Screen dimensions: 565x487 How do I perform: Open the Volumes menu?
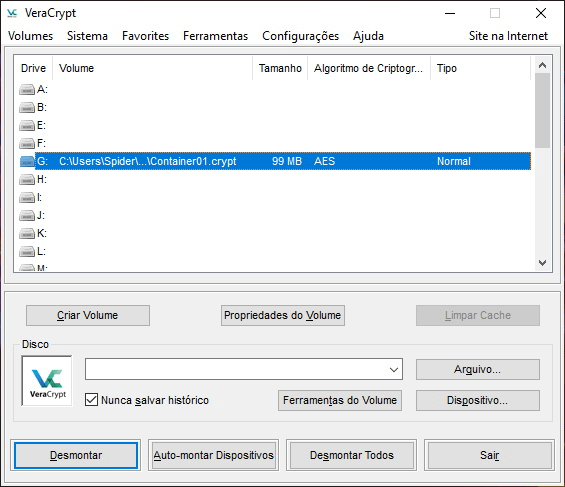[30, 36]
